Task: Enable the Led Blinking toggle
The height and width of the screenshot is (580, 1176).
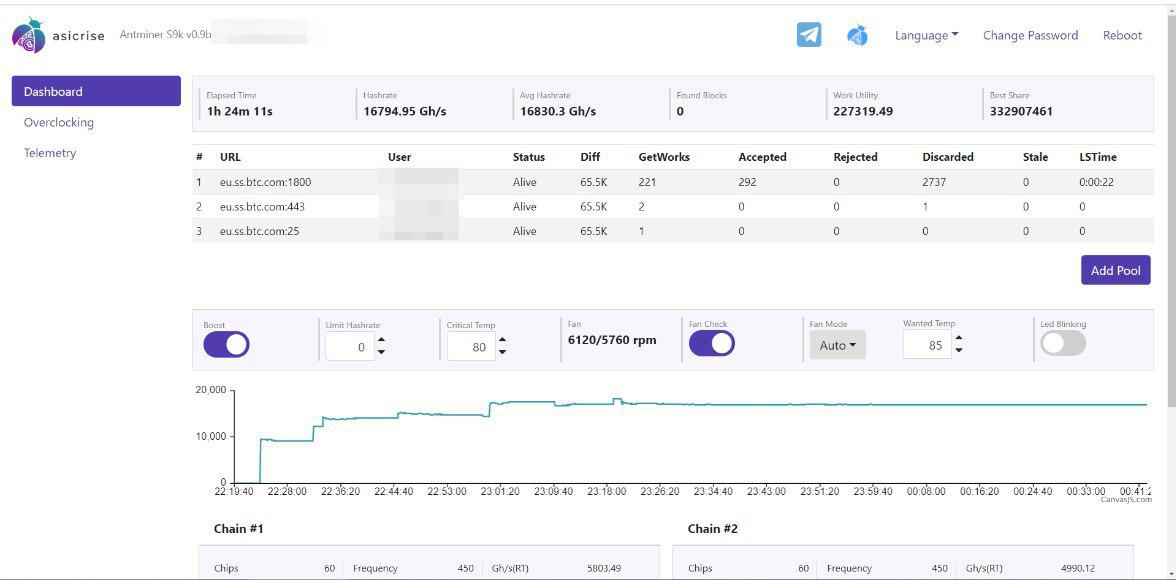Action: point(1063,343)
